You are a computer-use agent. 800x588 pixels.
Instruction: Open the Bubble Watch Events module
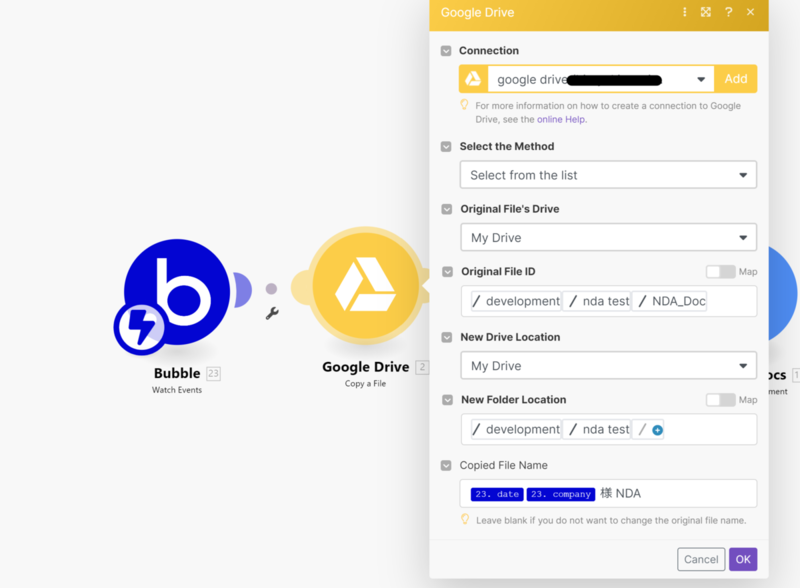point(177,293)
